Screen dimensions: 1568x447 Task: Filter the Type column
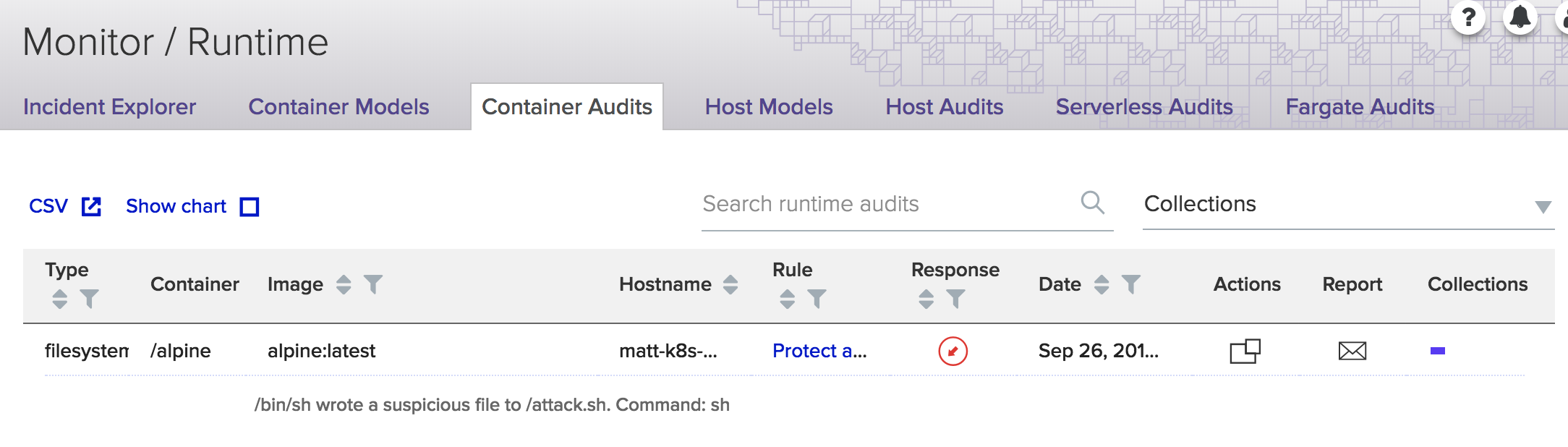coord(89,299)
